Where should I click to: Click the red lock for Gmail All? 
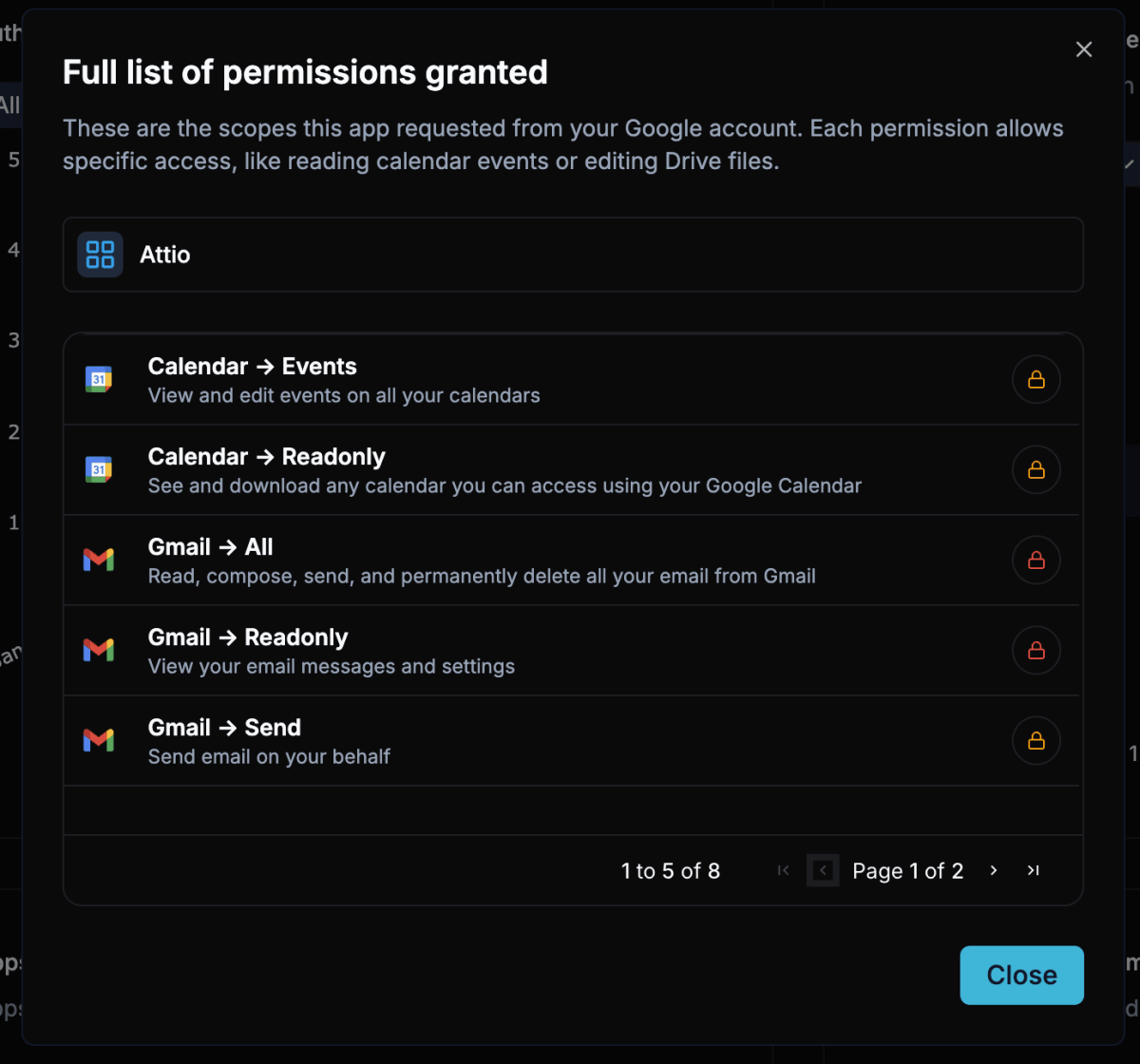[x=1035, y=560]
